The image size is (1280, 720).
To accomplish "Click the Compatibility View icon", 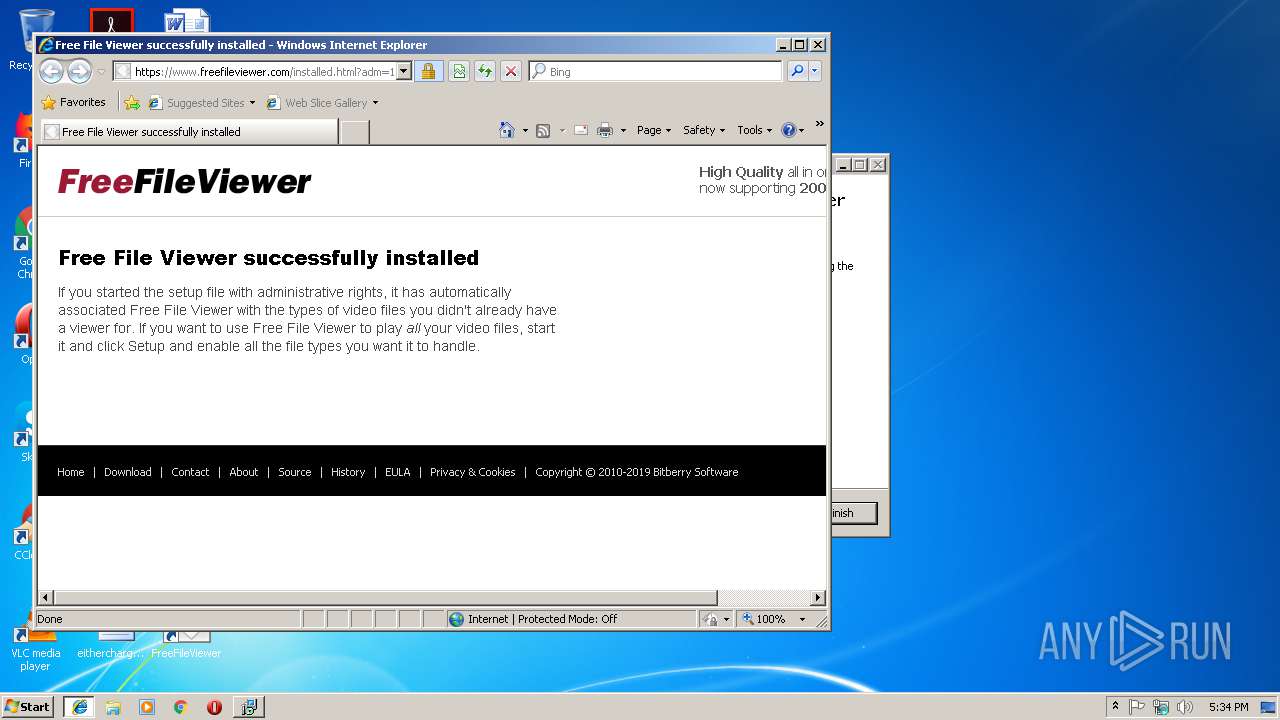I will pyautogui.click(x=459, y=71).
